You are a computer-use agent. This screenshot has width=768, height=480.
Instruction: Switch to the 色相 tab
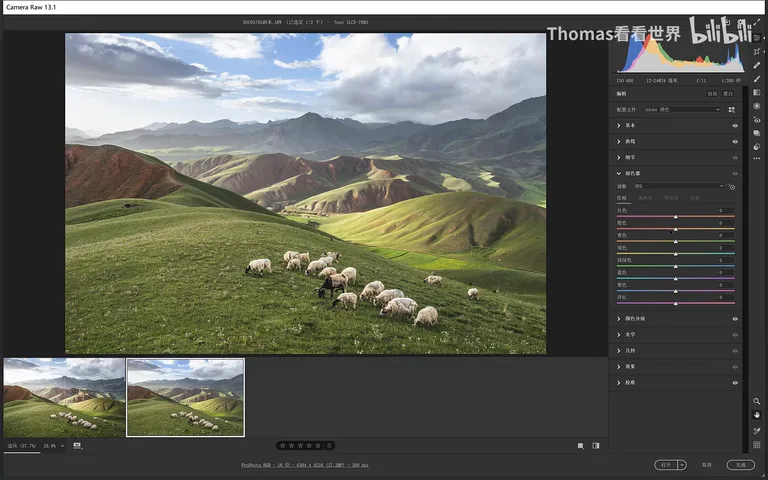pos(622,198)
